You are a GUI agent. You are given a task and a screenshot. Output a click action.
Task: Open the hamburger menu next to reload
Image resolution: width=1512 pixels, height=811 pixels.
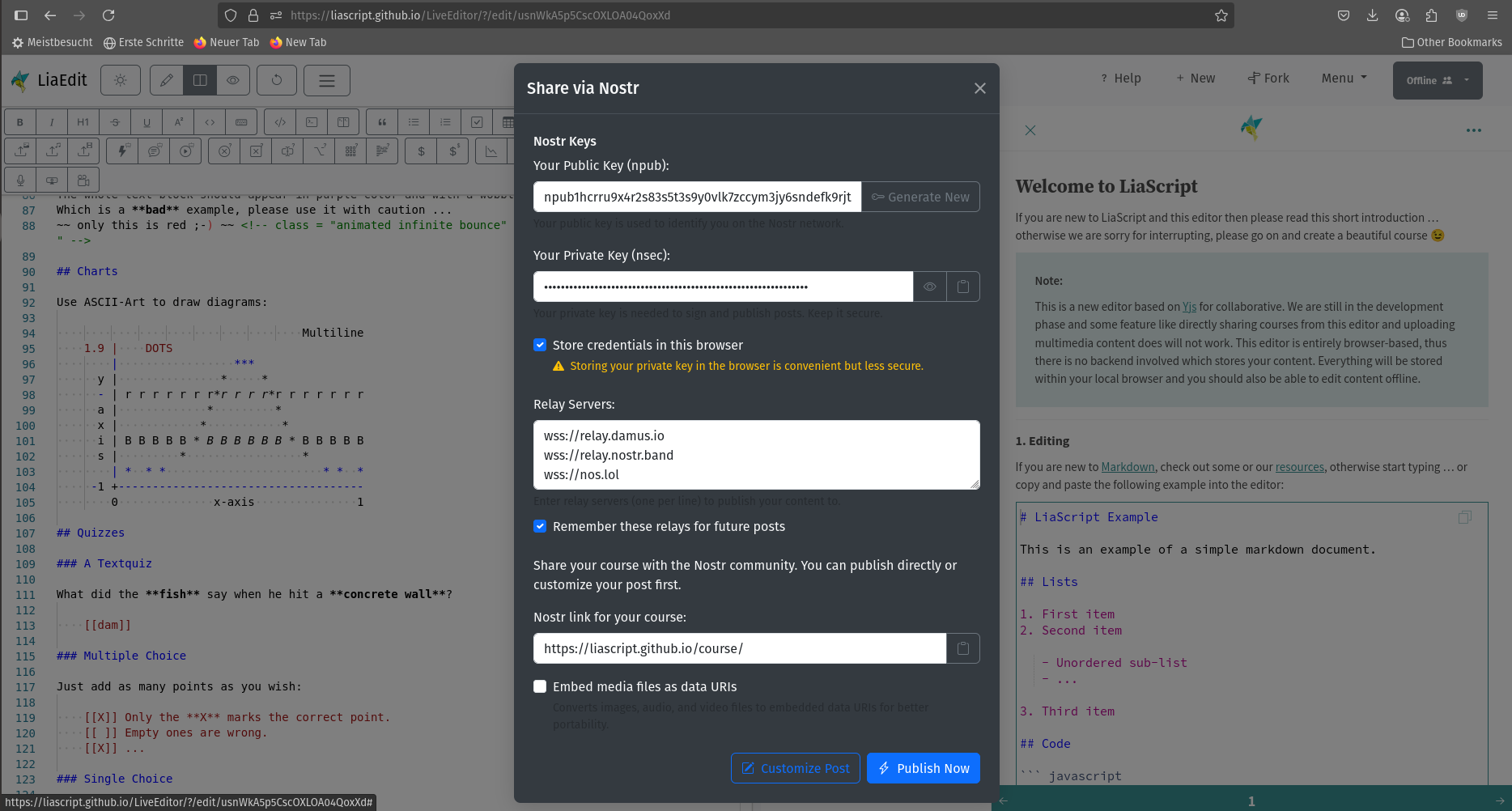(x=327, y=80)
